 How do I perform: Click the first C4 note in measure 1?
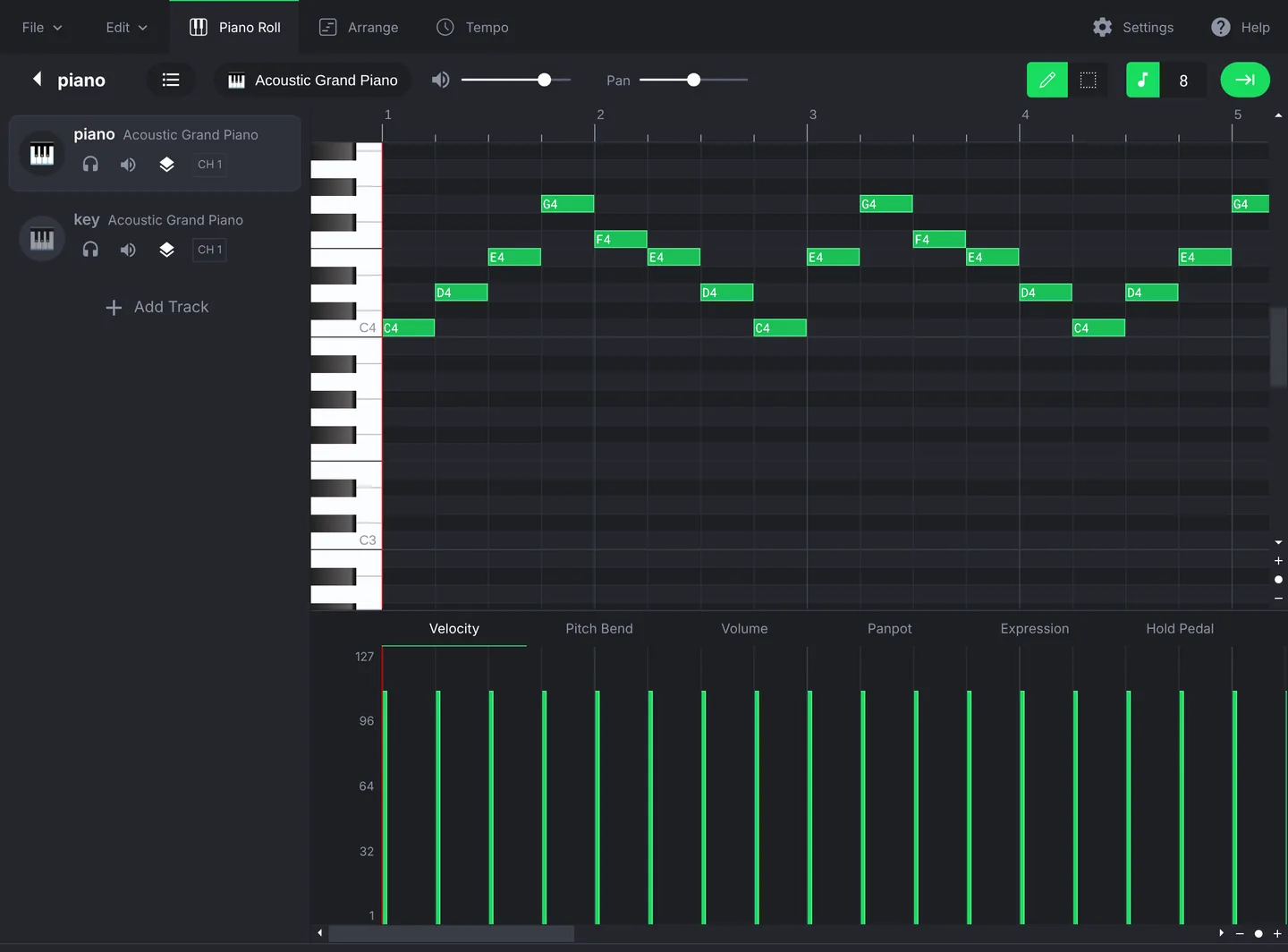point(409,327)
